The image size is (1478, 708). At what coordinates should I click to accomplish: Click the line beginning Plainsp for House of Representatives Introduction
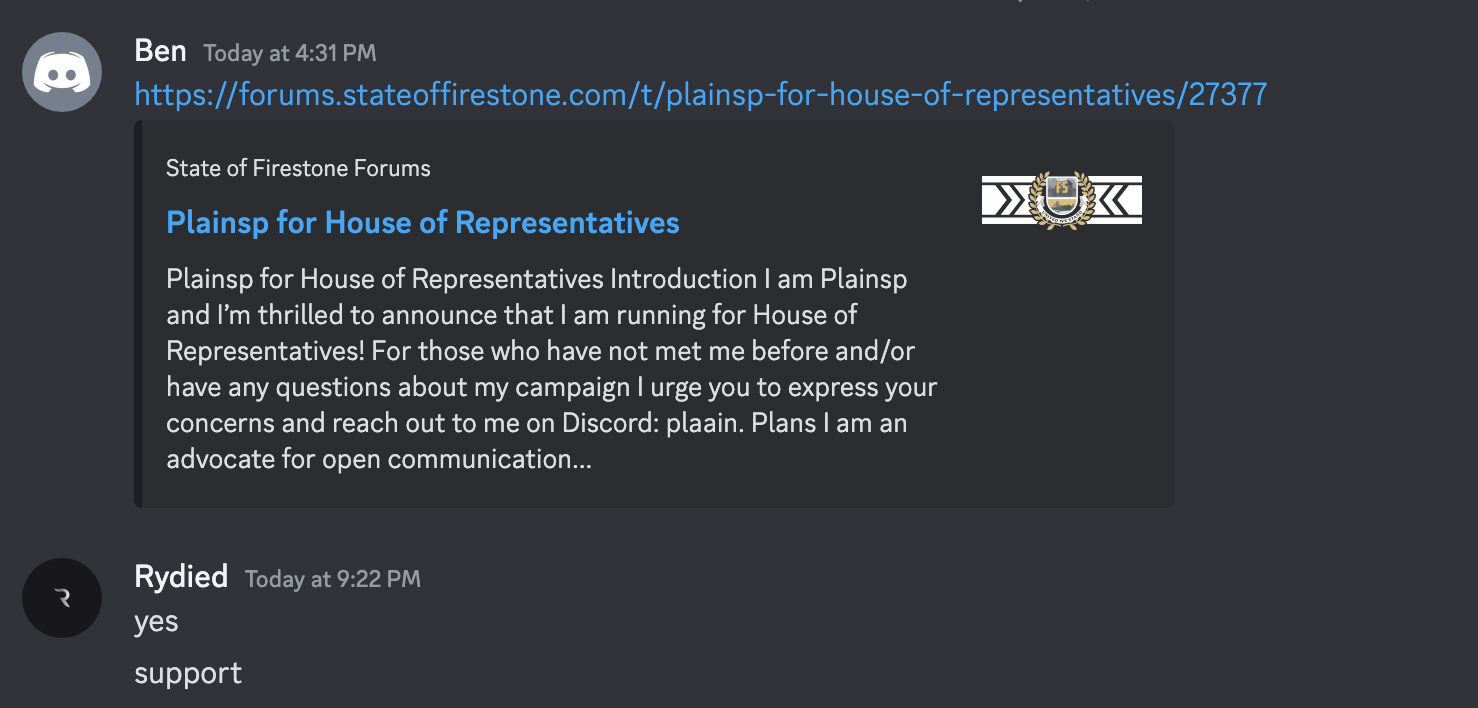pyautogui.click(x=536, y=279)
